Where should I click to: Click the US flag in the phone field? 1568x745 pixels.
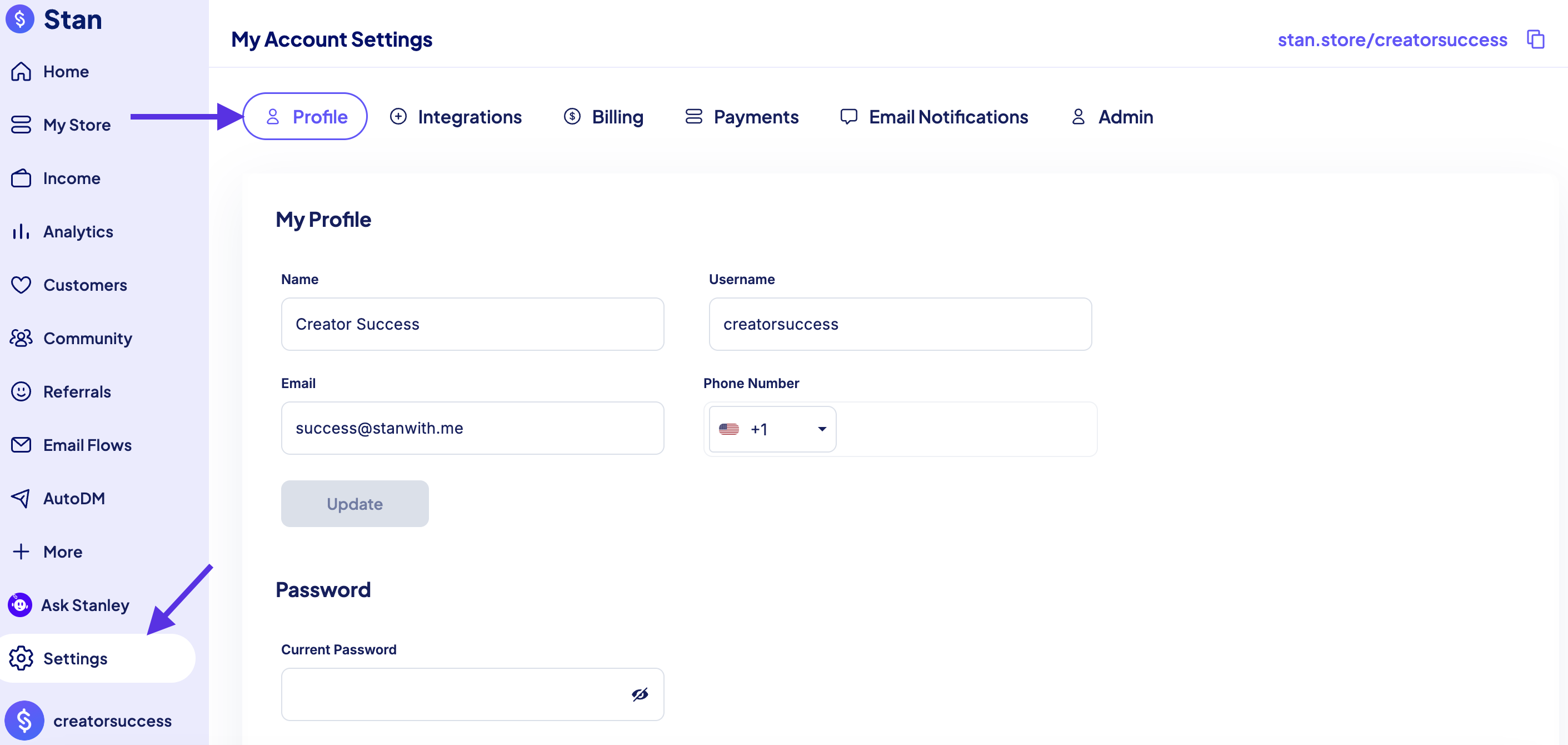728,429
